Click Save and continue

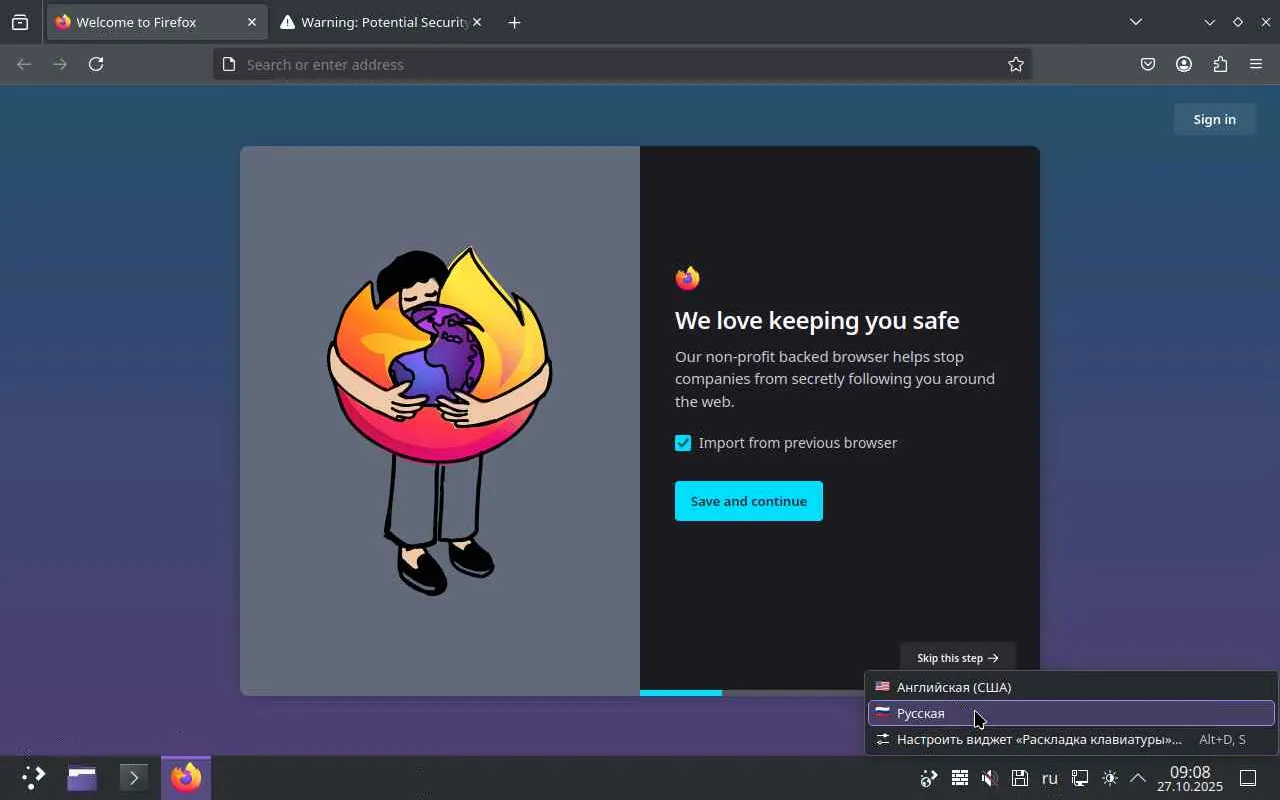pyautogui.click(x=749, y=501)
